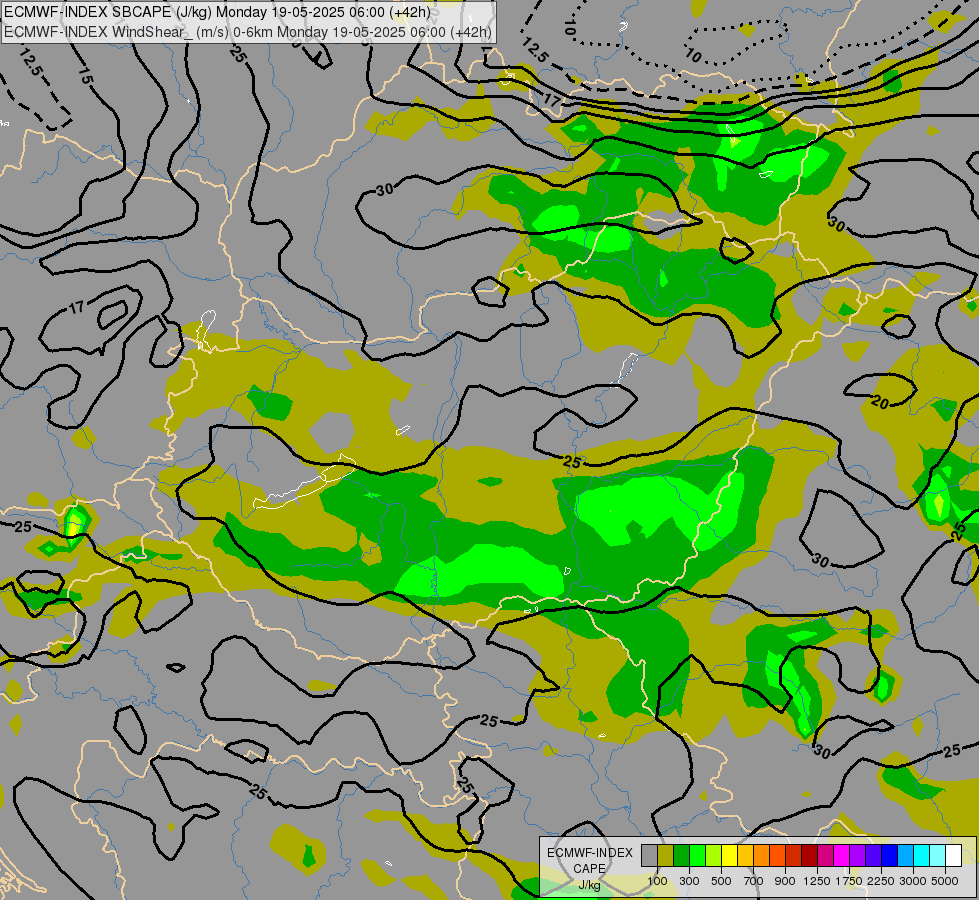Image resolution: width=979 pixels, height=900 pixels.
Task: Click the gray swatch in the CAPE legend
Action: (x=649, y=856)
